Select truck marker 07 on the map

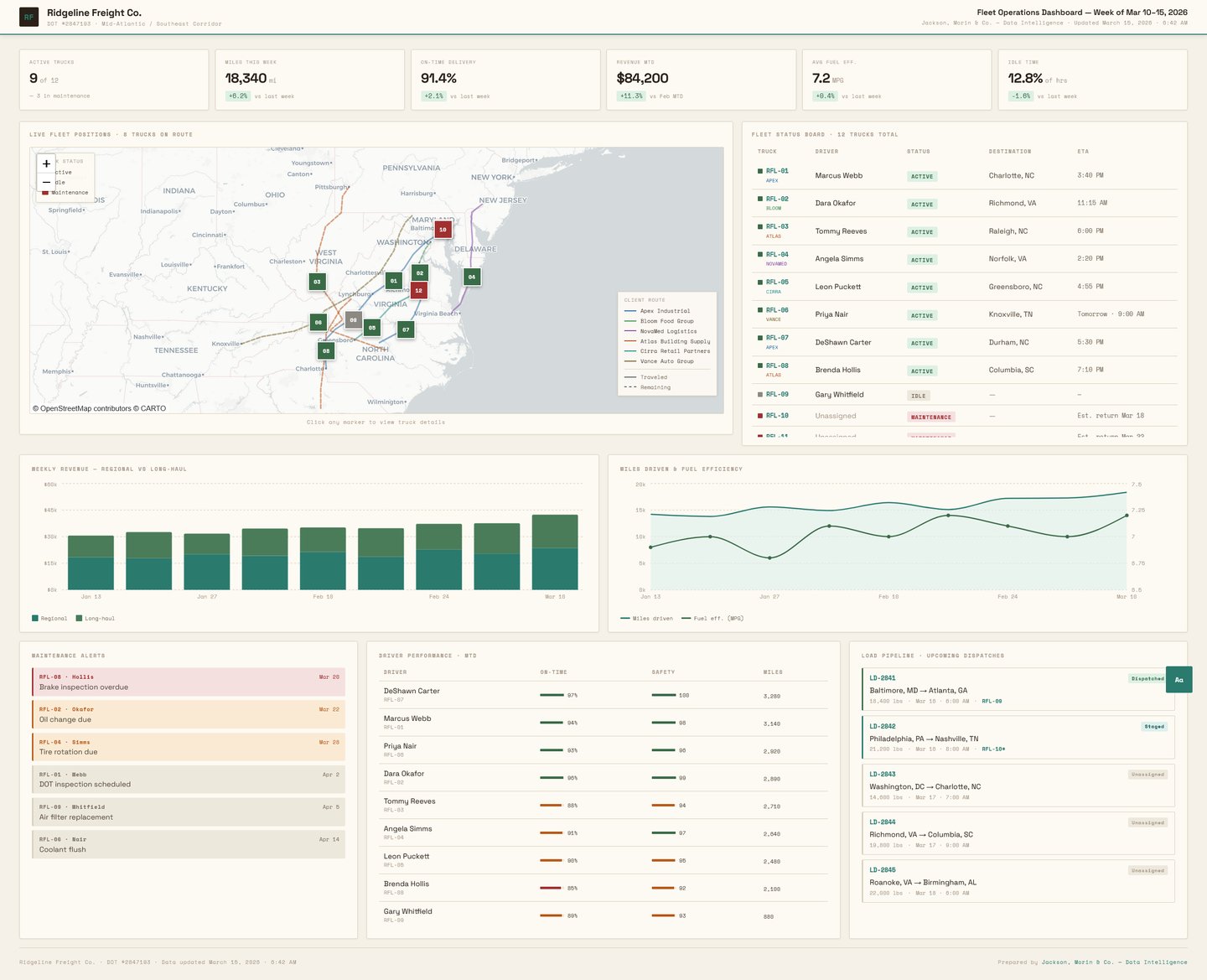click(x=406, y=329)
